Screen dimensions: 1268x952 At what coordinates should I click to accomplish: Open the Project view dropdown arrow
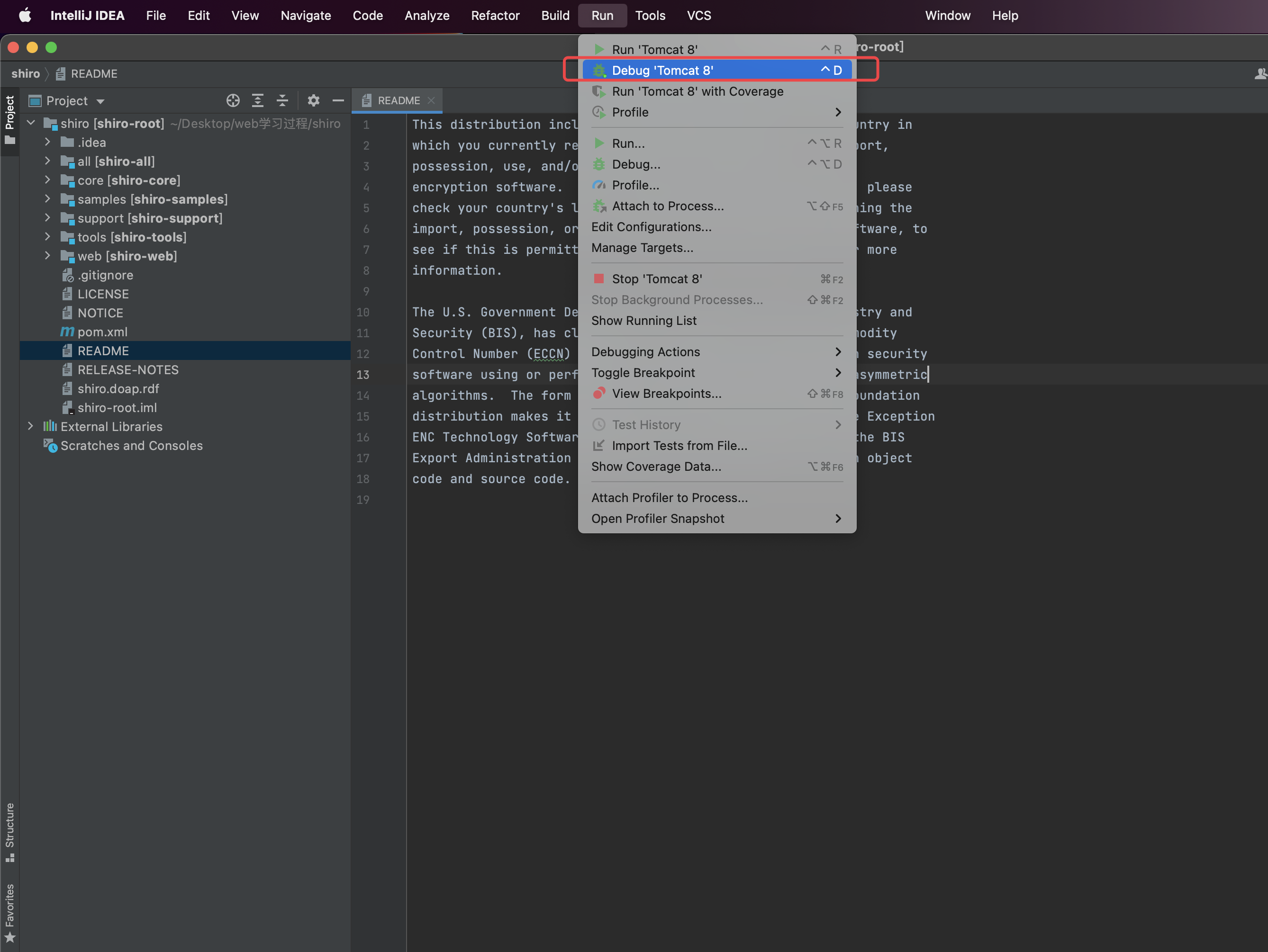pos(101,101)
